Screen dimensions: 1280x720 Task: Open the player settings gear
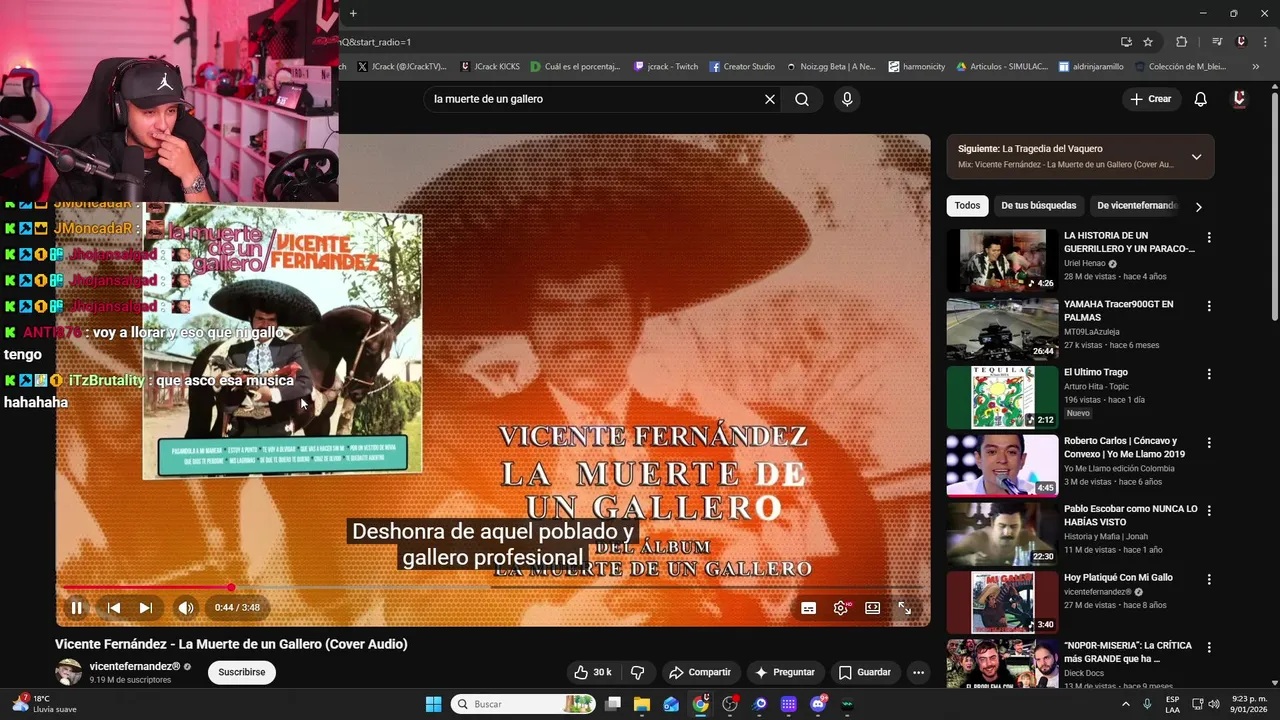[841, 608]
